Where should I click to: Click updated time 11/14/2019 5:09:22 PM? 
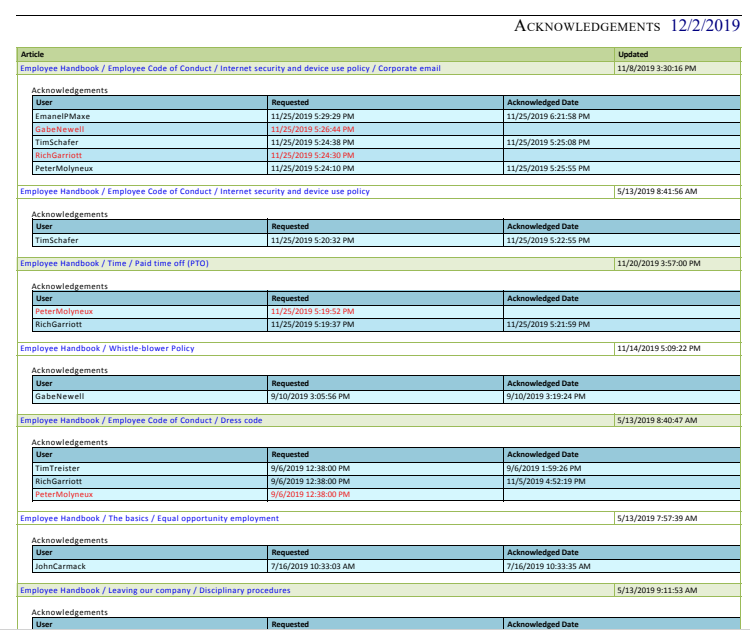659,348
